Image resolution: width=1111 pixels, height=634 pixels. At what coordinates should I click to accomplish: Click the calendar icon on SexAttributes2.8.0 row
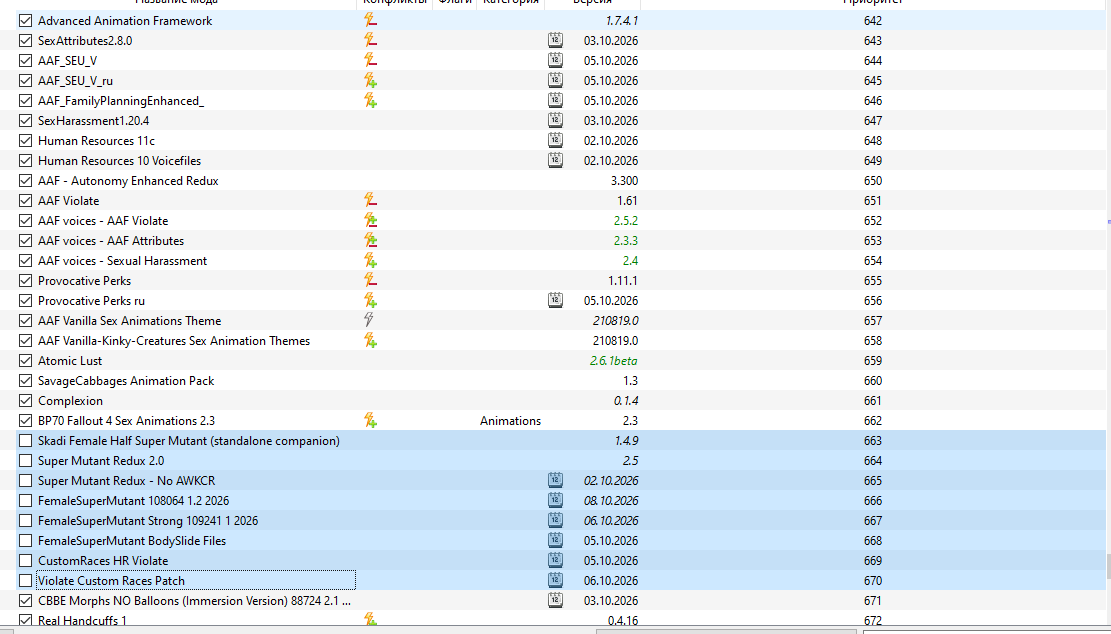point(556,40)
